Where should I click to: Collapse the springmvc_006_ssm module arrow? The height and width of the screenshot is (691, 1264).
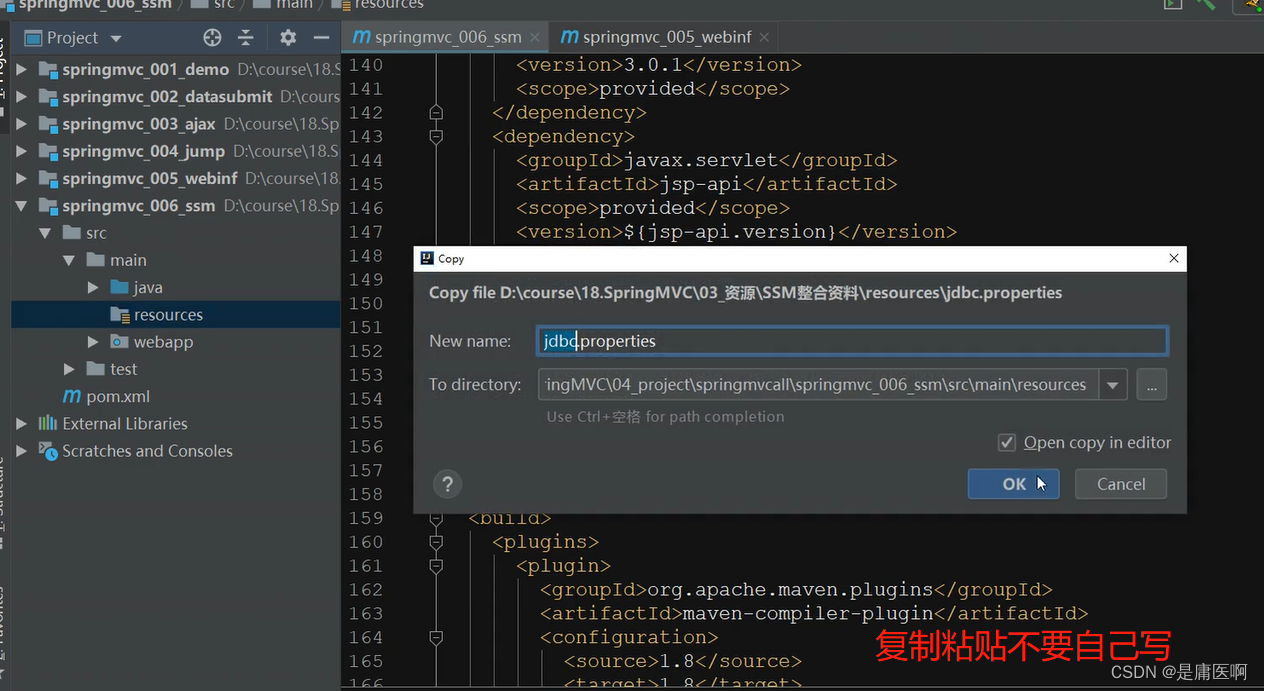pyautogui.click(x=21, y=206)
